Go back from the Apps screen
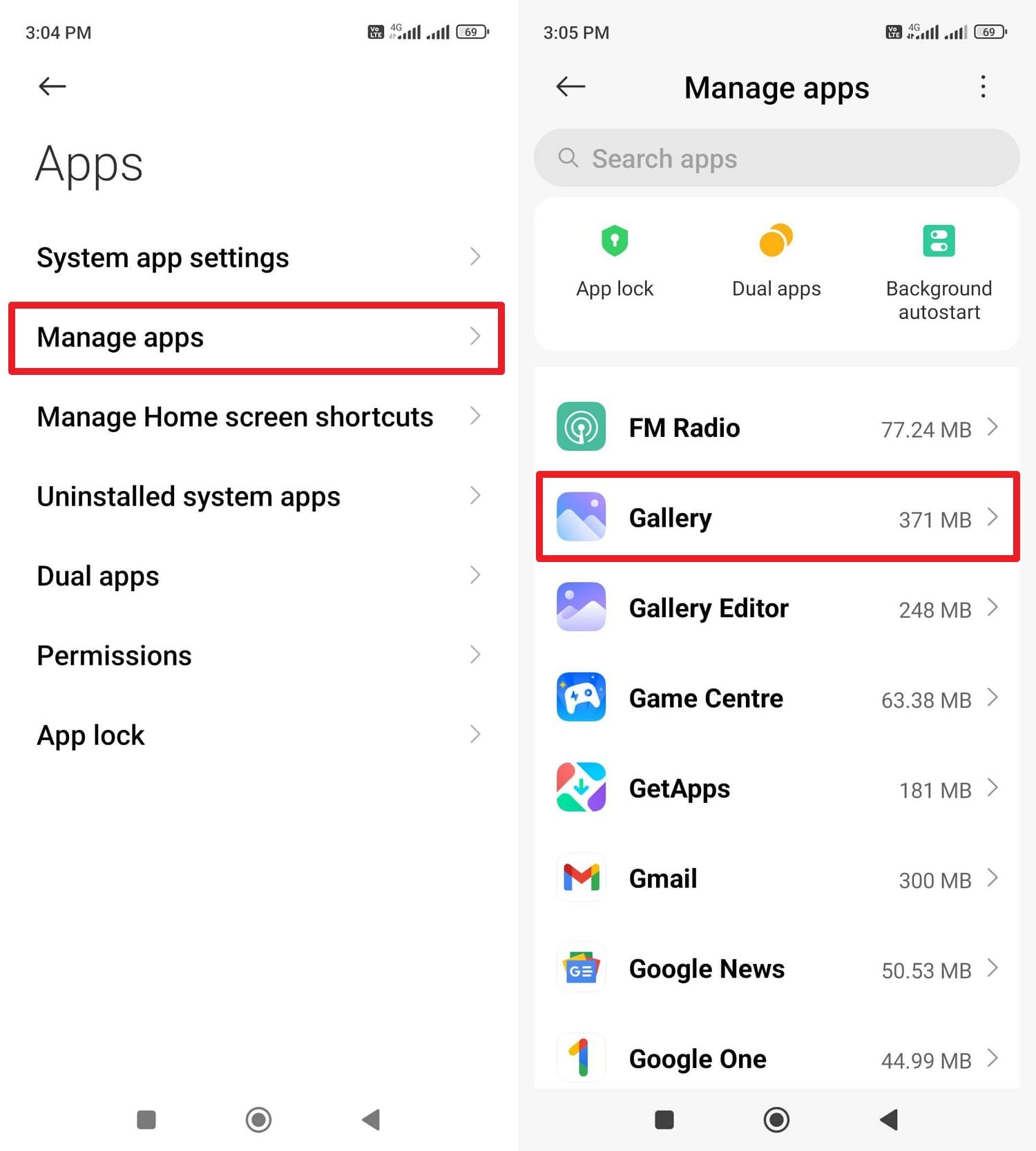 pos(52,86)
